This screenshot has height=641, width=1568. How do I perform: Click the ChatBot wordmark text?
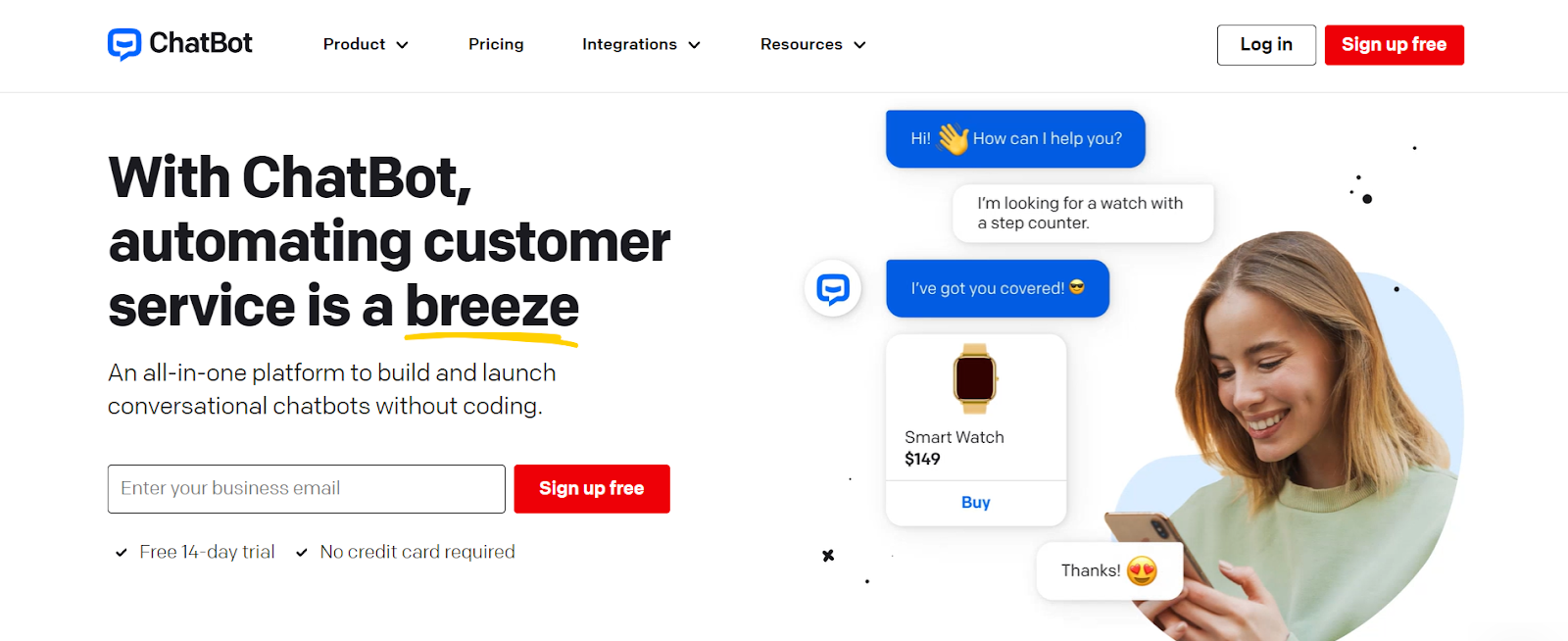201,43
